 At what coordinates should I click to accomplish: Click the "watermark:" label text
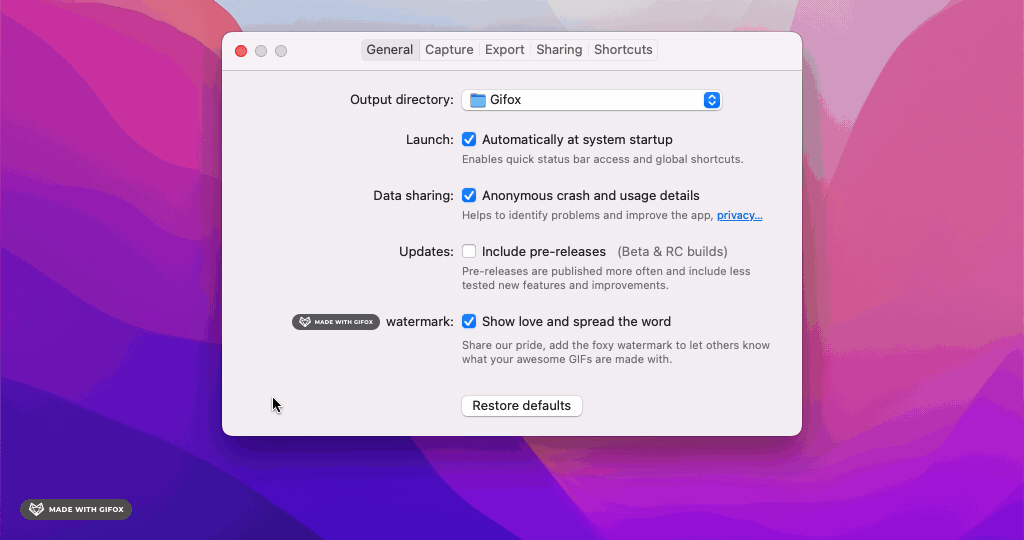[420, 321]
